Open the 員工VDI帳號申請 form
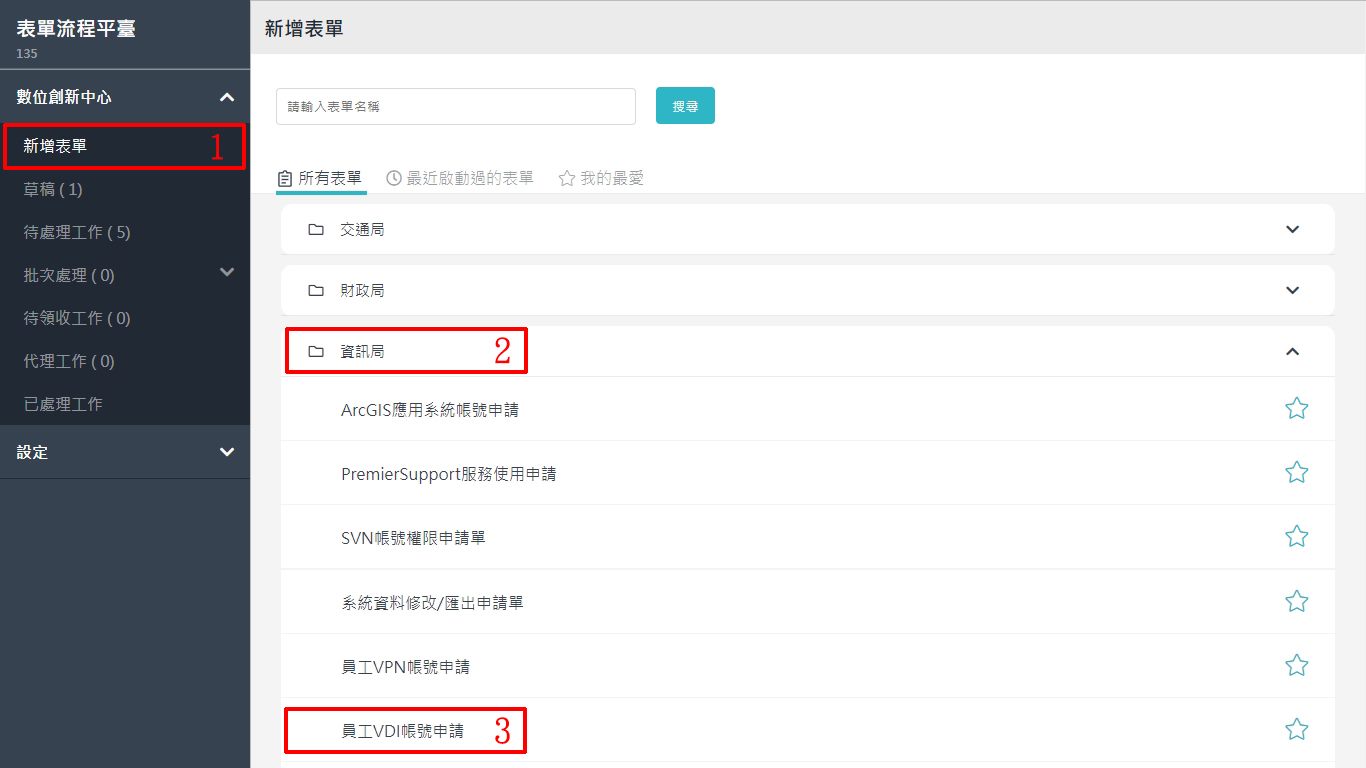Viewport: 1366px width, 768px height. coord(403,731)
